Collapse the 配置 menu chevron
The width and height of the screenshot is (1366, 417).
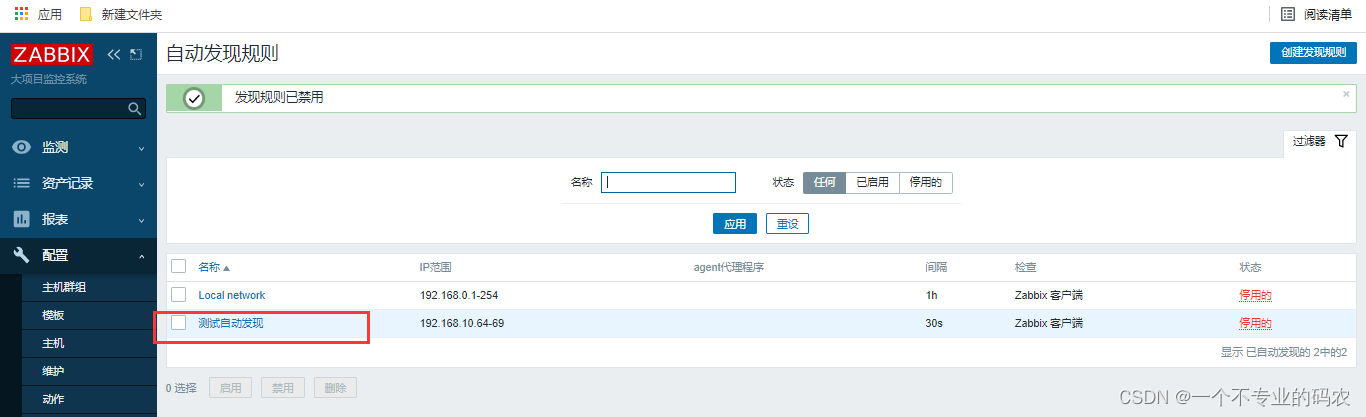click(x=141, y=256)
